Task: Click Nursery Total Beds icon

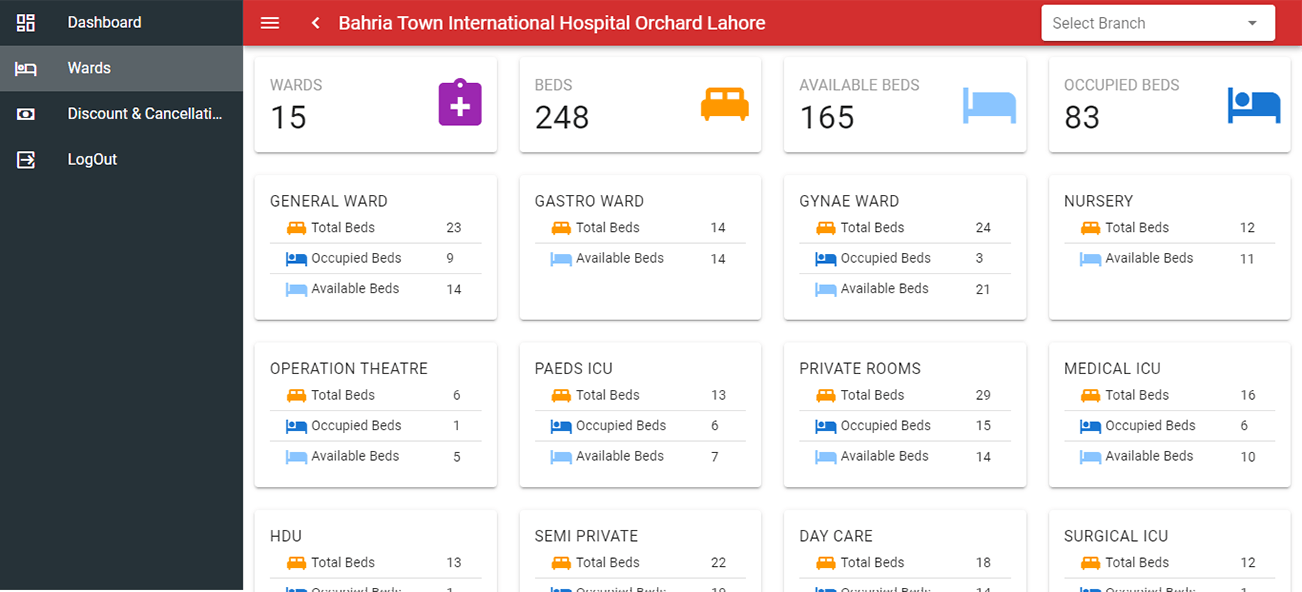Action: [x=1090, y=228]
